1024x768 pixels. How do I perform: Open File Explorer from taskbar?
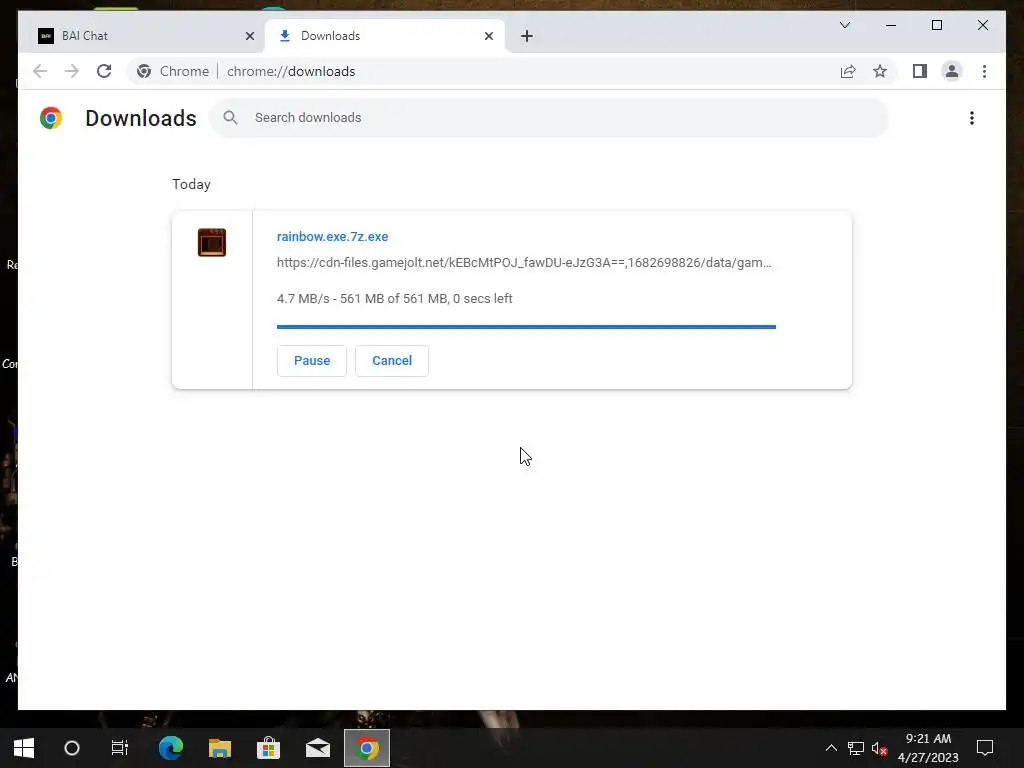point(220,748)
